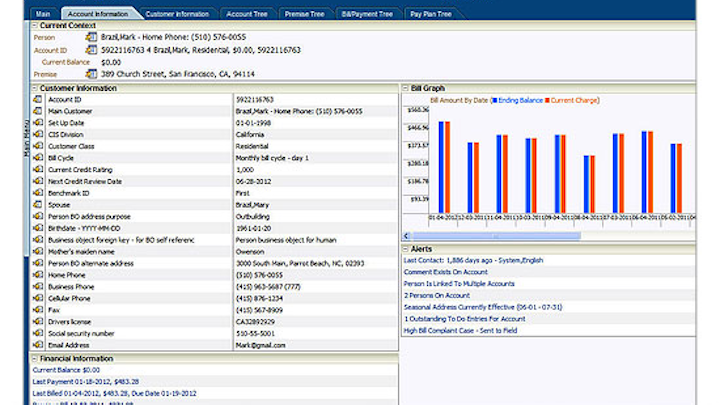Collapse the Alerts section
720x405 pixels.
pyautogui.click(x=405, y=249)
